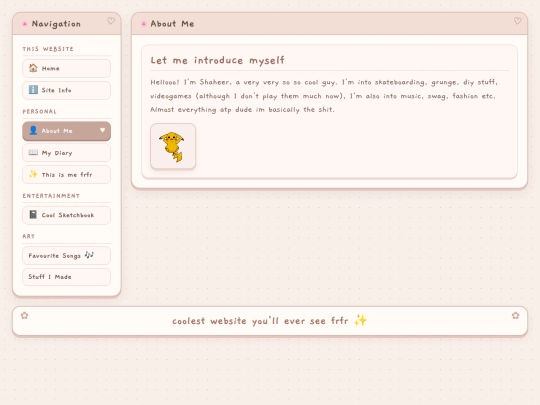
Task: Go to This is me frfr
Action: click(x=66, y=175)
